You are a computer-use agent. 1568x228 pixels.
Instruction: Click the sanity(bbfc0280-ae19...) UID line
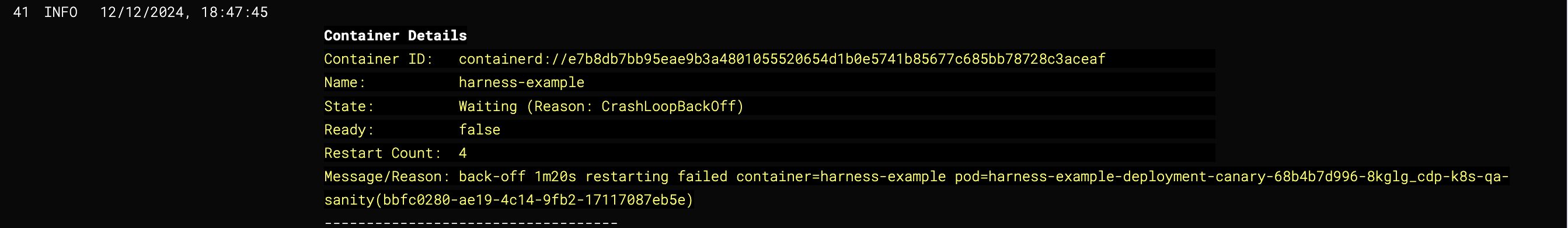(508, 200)
